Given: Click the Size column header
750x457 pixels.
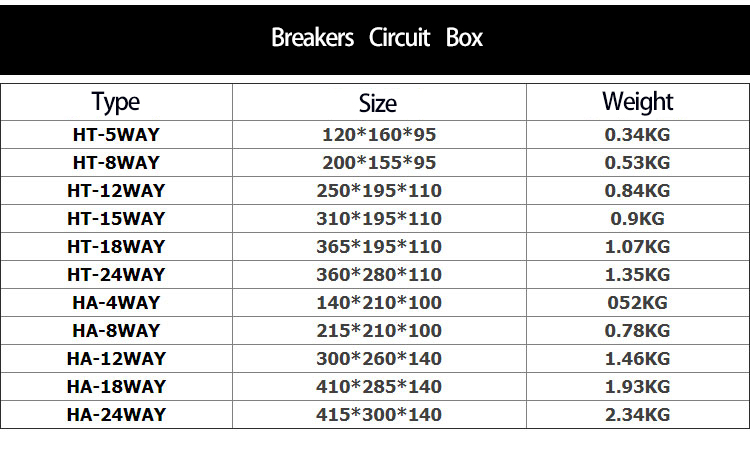Looking at the screenshot, I should click(x=378, y=103).
